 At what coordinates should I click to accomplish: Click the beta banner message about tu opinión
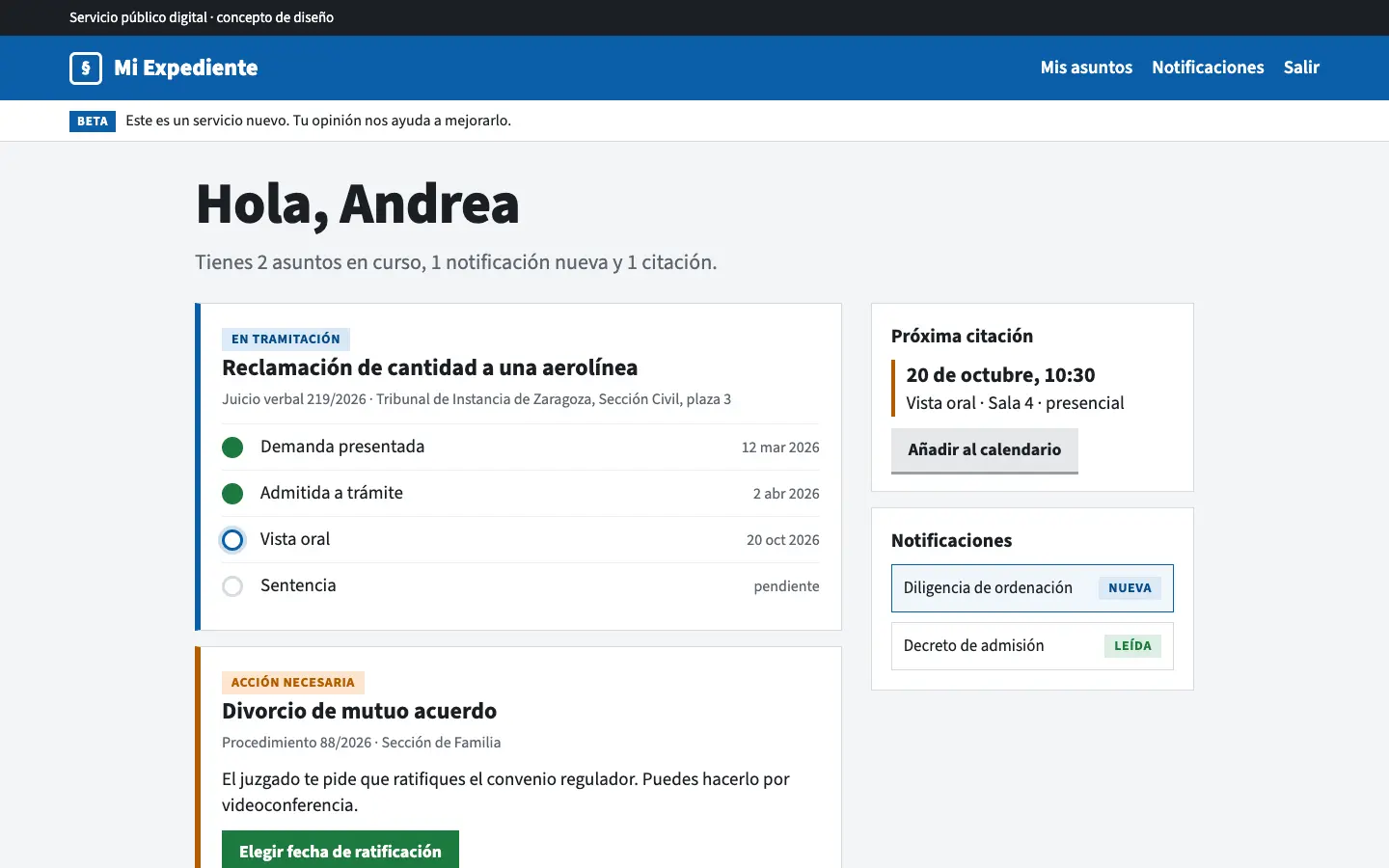pyautogui.click(x=318, y=121)
